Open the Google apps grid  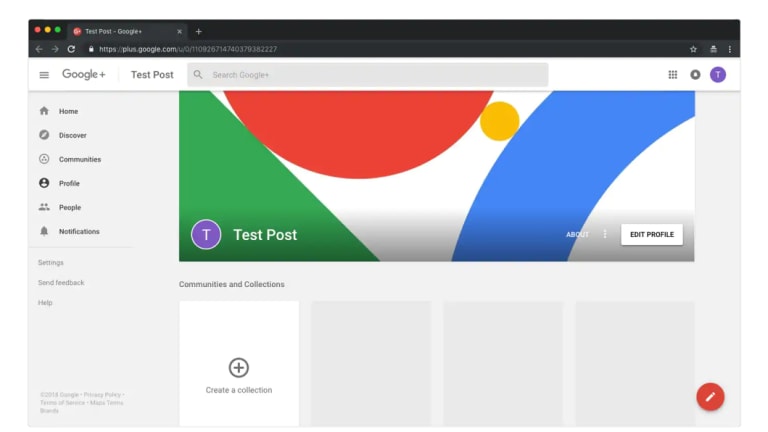click(x=672, y=74)
